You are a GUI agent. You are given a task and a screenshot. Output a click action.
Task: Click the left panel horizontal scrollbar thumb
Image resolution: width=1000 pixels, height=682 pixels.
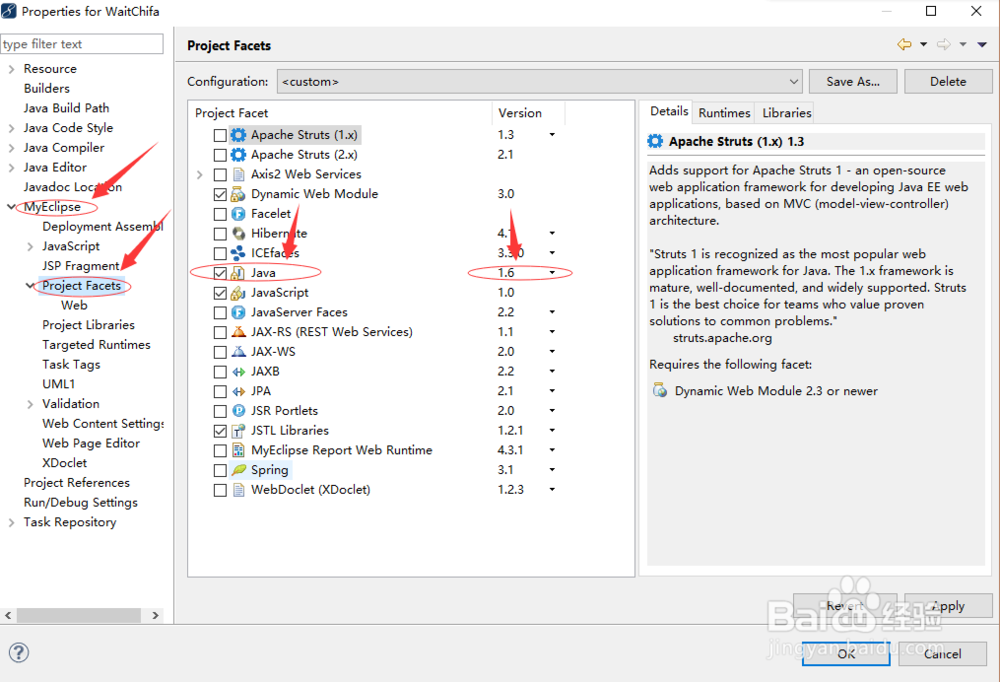click(x=78, y=615)
